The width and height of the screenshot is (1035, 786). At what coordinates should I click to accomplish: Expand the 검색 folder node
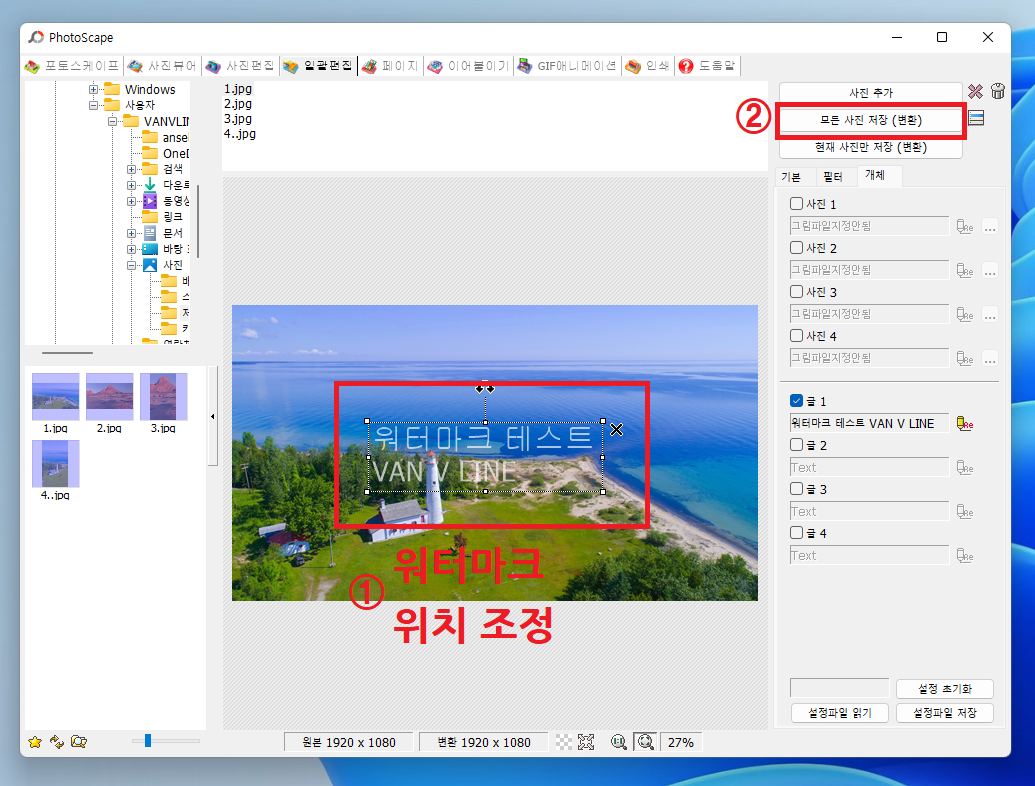point(131,169)
